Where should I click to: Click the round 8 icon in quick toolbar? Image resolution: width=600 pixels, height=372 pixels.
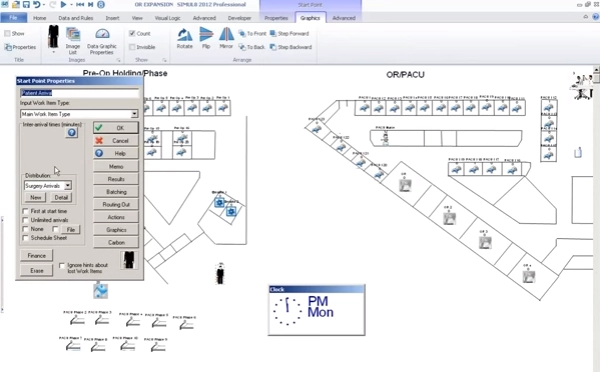(x=101, y=5)
